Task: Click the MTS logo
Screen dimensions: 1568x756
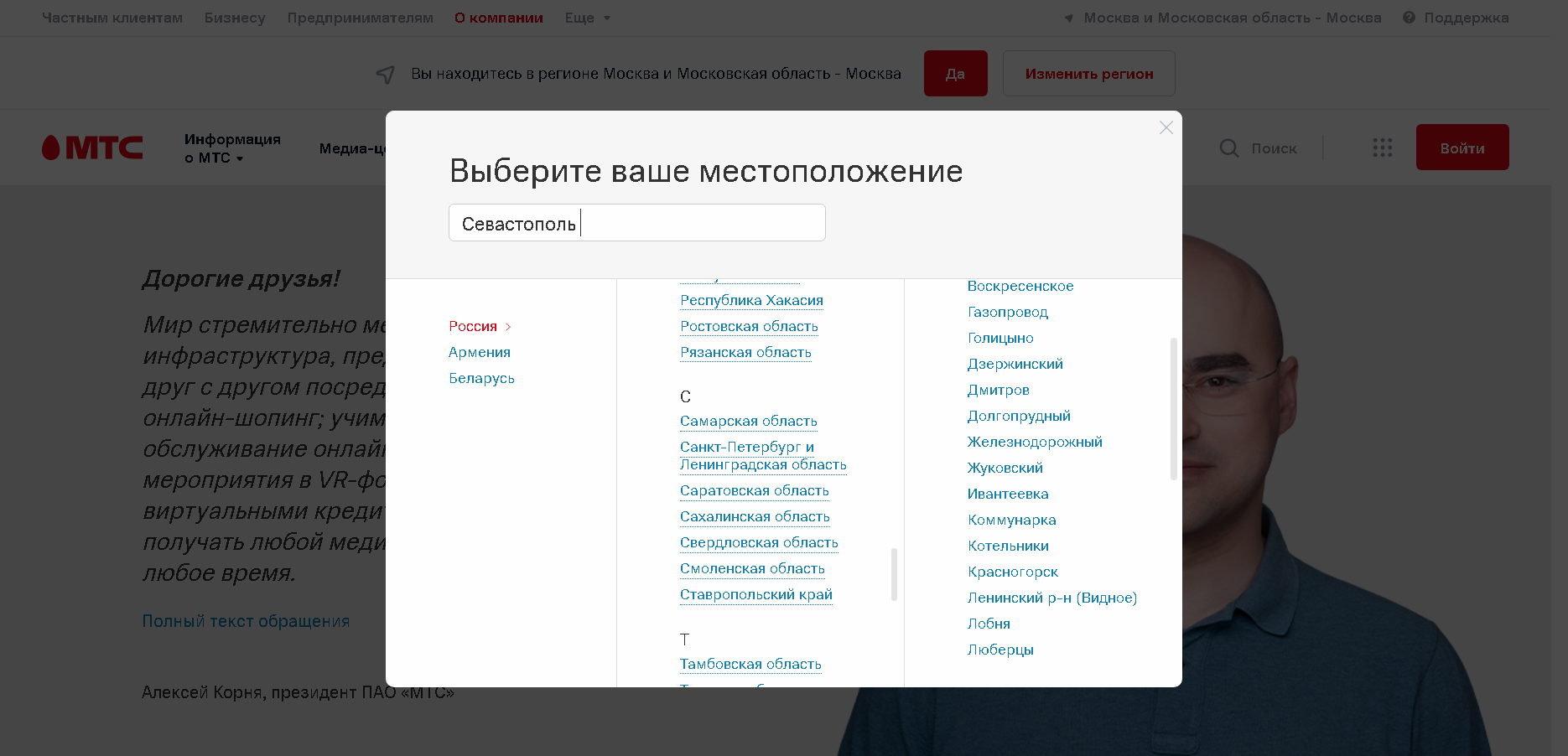Action: 92,148
